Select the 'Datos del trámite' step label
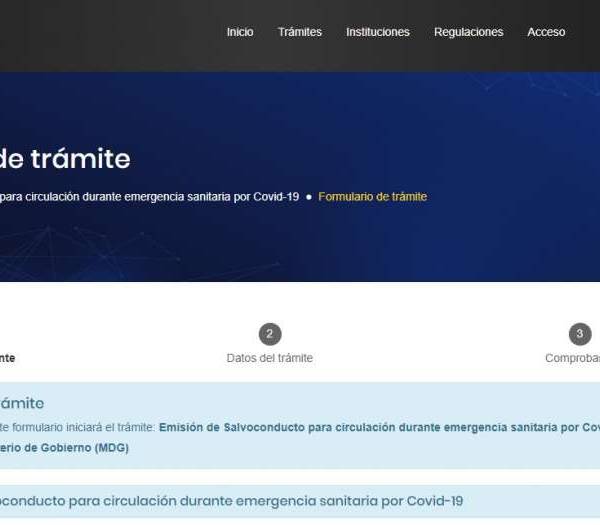The image size is (600, 525). point(269,358)
